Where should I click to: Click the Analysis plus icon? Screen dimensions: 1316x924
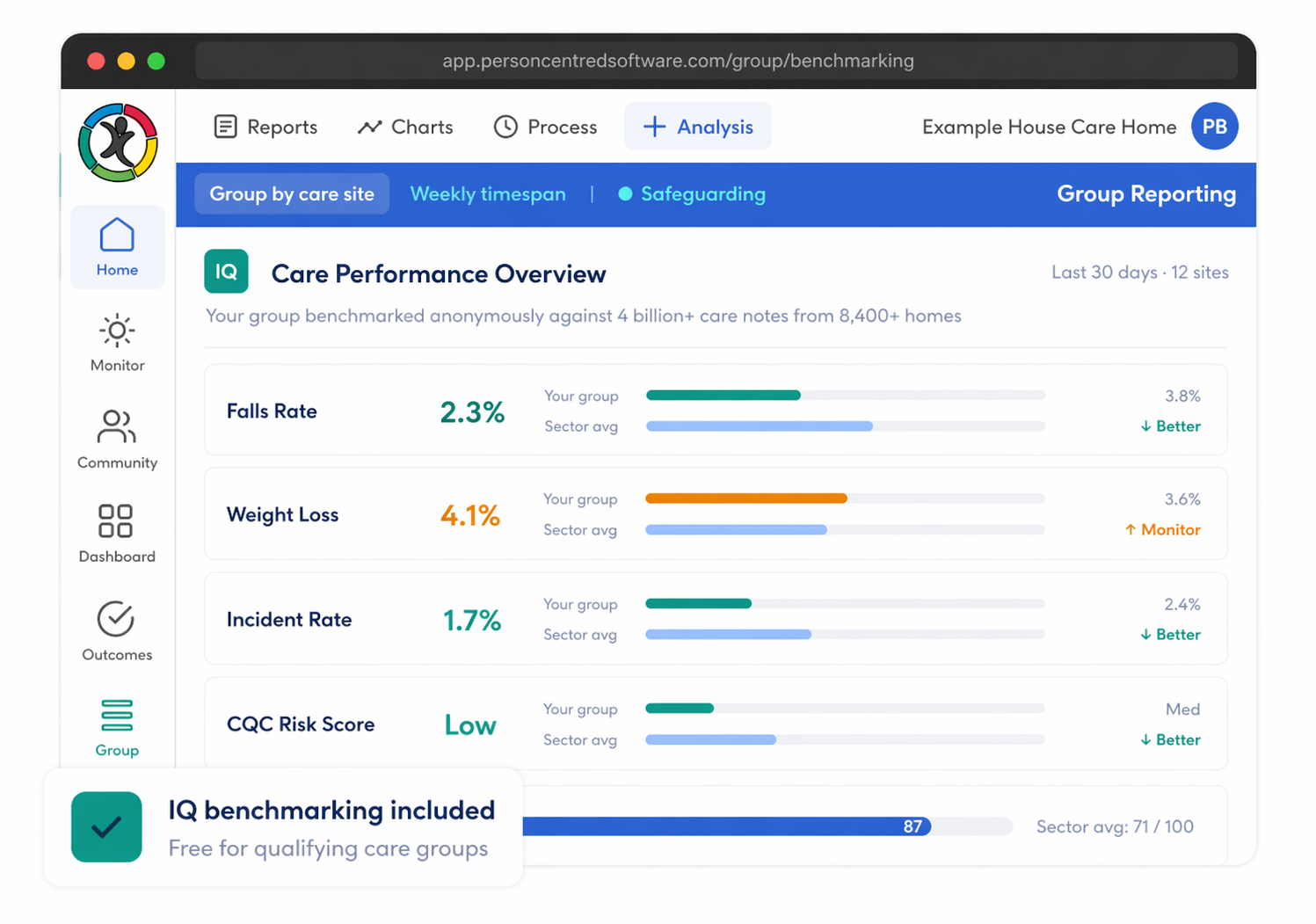[x=654, y=127]
